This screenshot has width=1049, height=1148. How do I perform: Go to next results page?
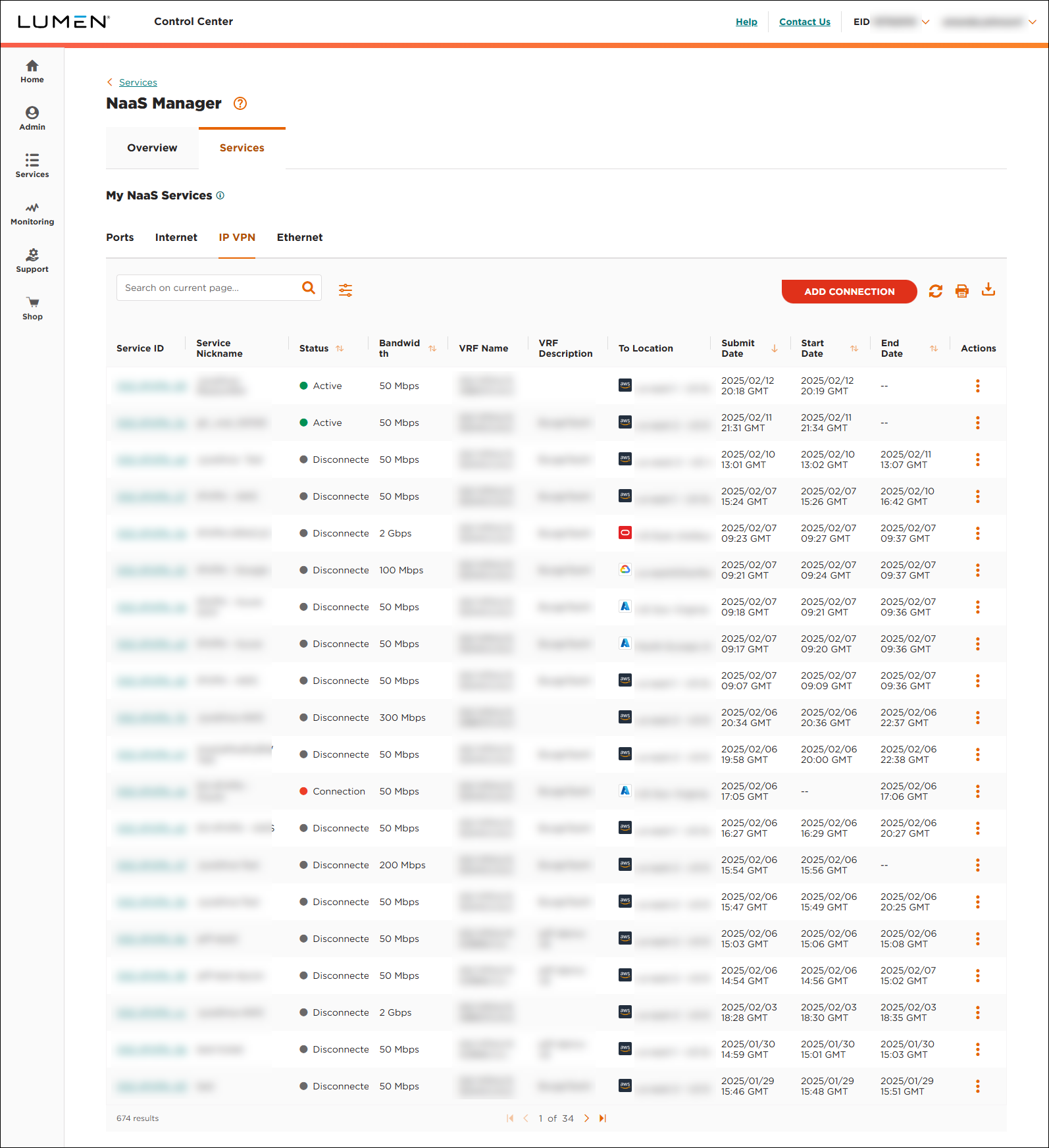[586, 1118]
